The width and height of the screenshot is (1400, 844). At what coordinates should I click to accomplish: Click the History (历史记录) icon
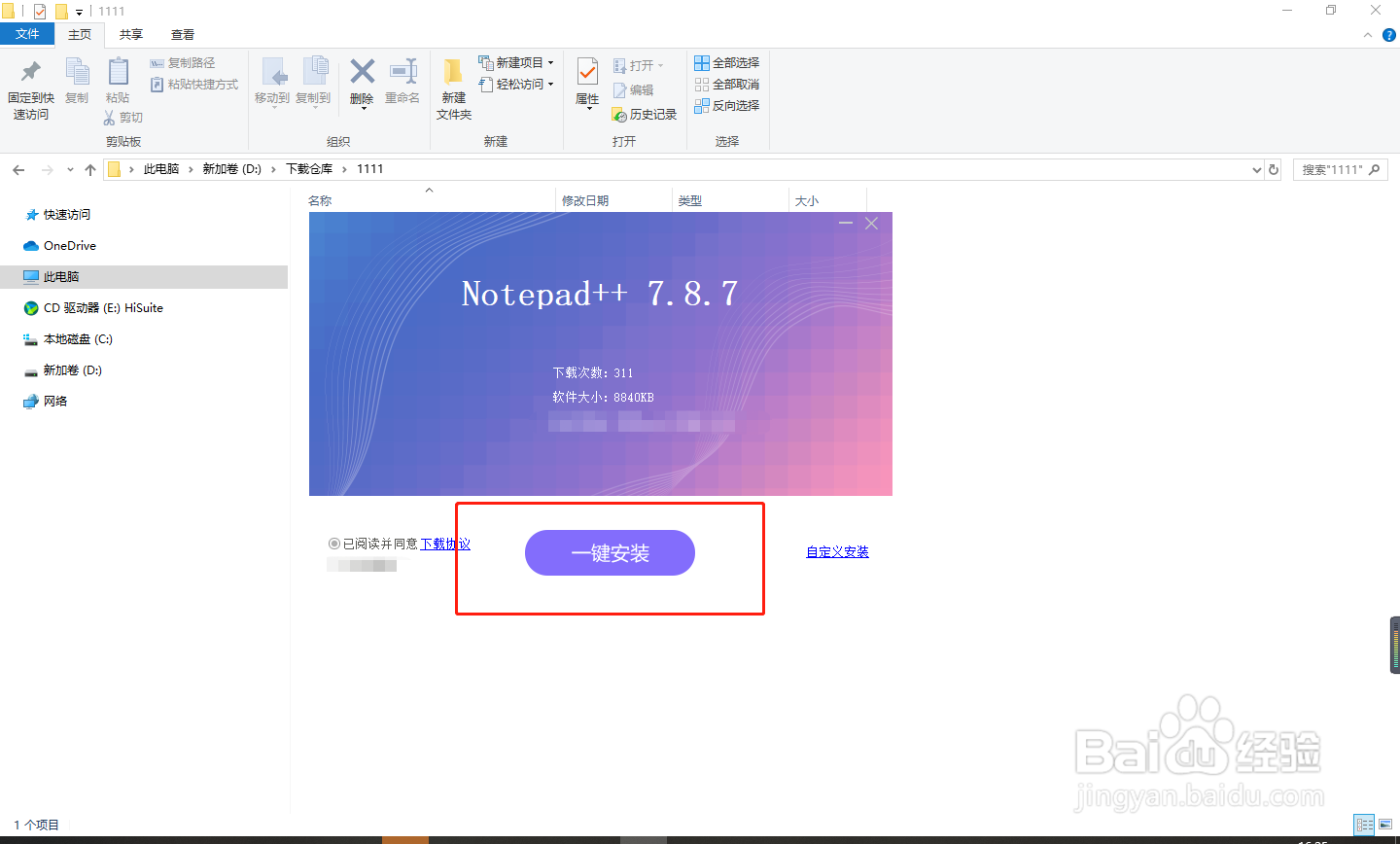pyautogui.click(x=619, y=115)
